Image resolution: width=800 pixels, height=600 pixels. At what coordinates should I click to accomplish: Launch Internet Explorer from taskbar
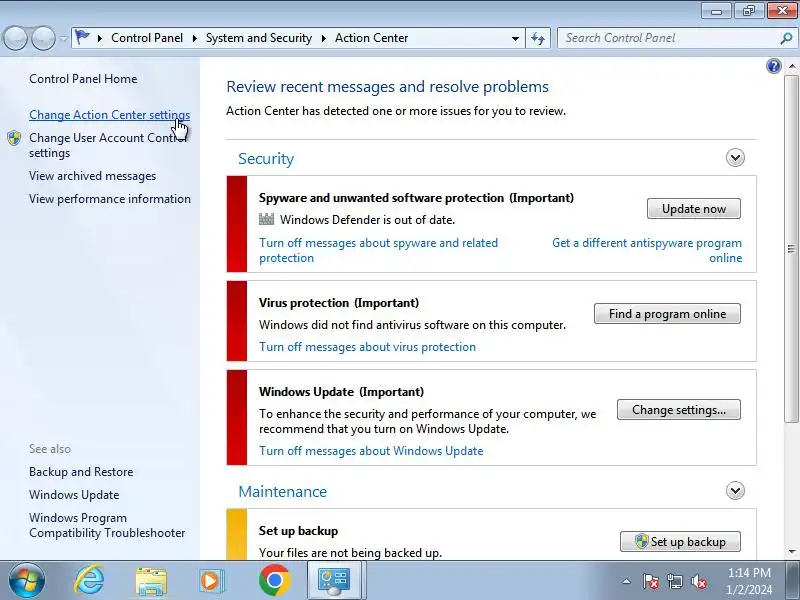point(89,581)
